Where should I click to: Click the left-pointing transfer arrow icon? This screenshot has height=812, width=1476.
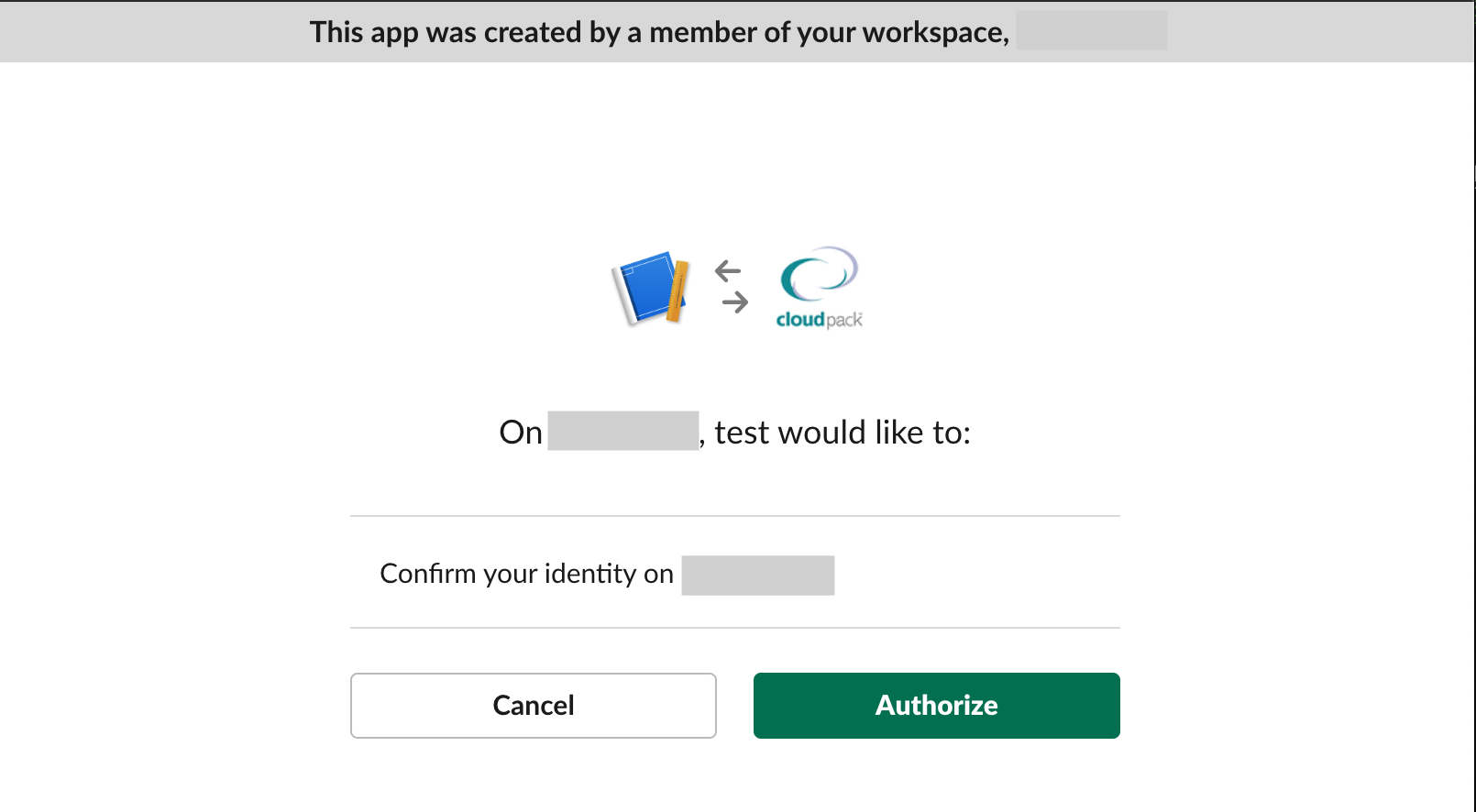click(x=729, y=269)
